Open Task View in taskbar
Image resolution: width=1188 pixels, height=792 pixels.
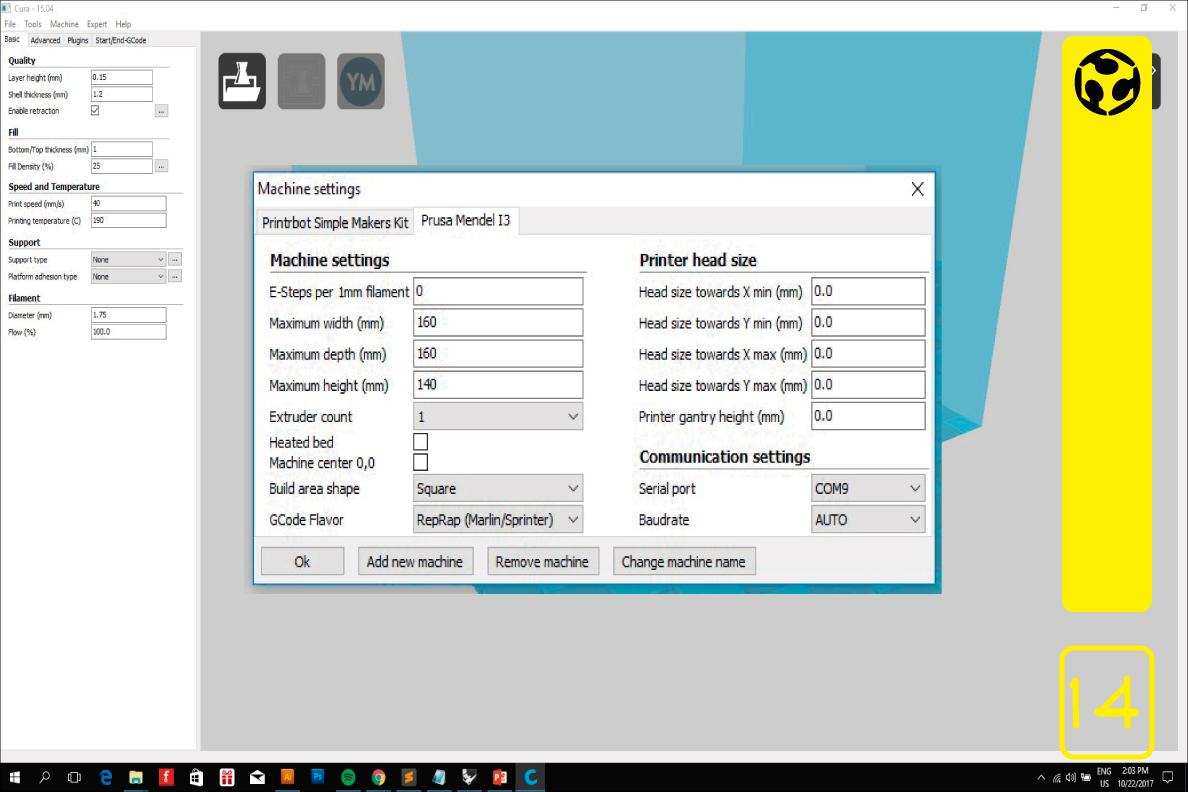coord(74,777)
